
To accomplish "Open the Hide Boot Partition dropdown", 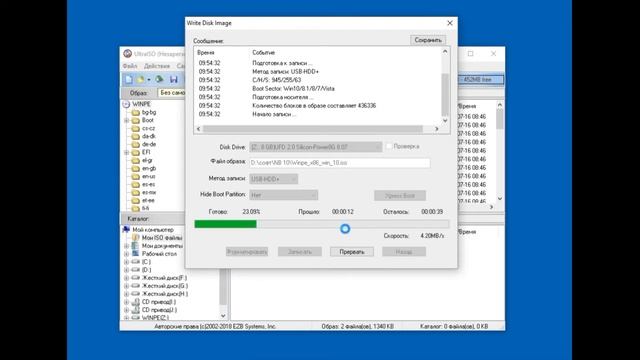I will 283,195.
